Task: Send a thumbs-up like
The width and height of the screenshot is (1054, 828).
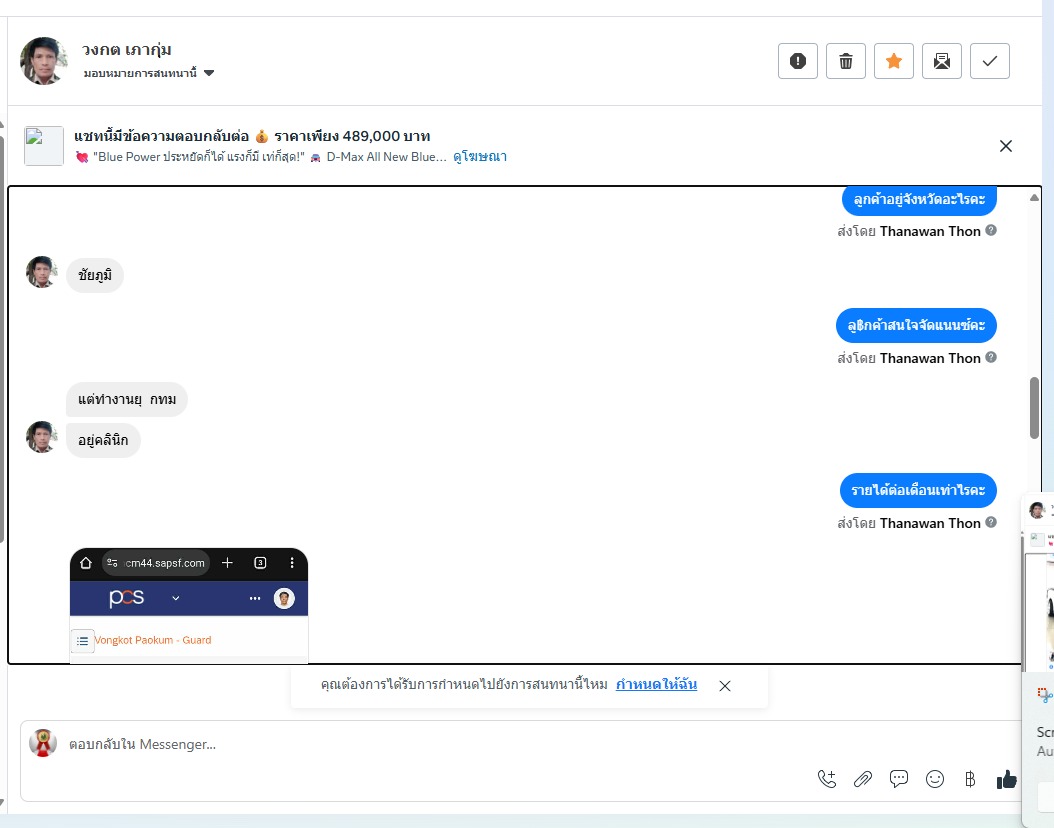Action: [x=1006, y=779]
